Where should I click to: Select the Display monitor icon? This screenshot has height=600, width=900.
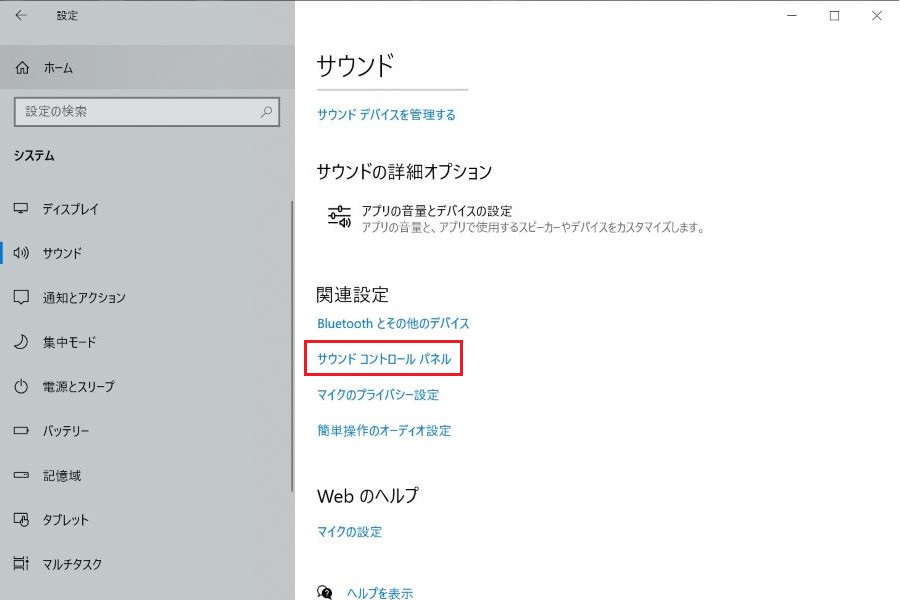[x=21, y=209]
